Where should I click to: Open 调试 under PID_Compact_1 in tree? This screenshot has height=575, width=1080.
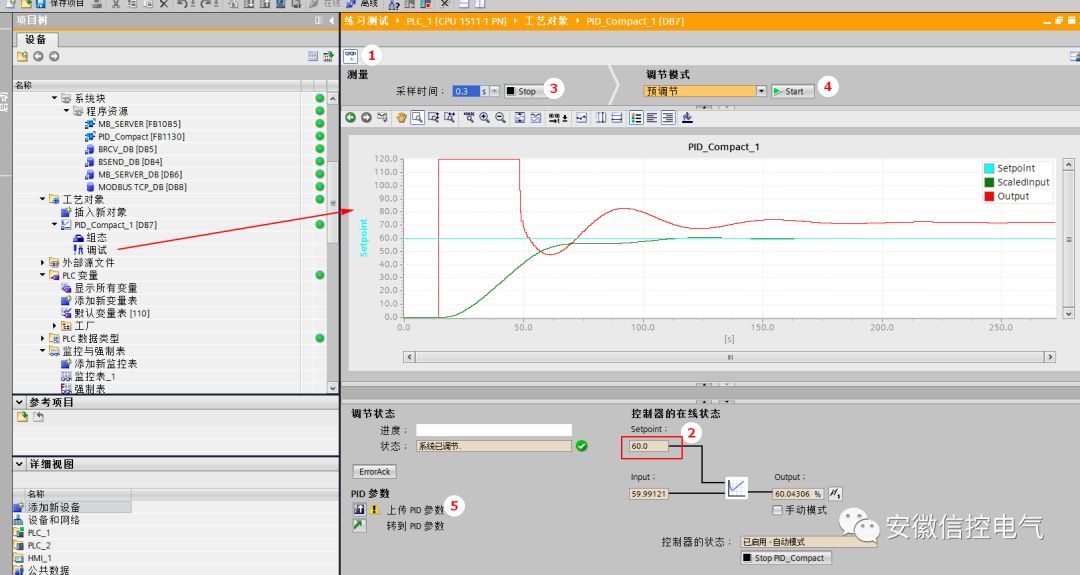(x=96, y=250)
